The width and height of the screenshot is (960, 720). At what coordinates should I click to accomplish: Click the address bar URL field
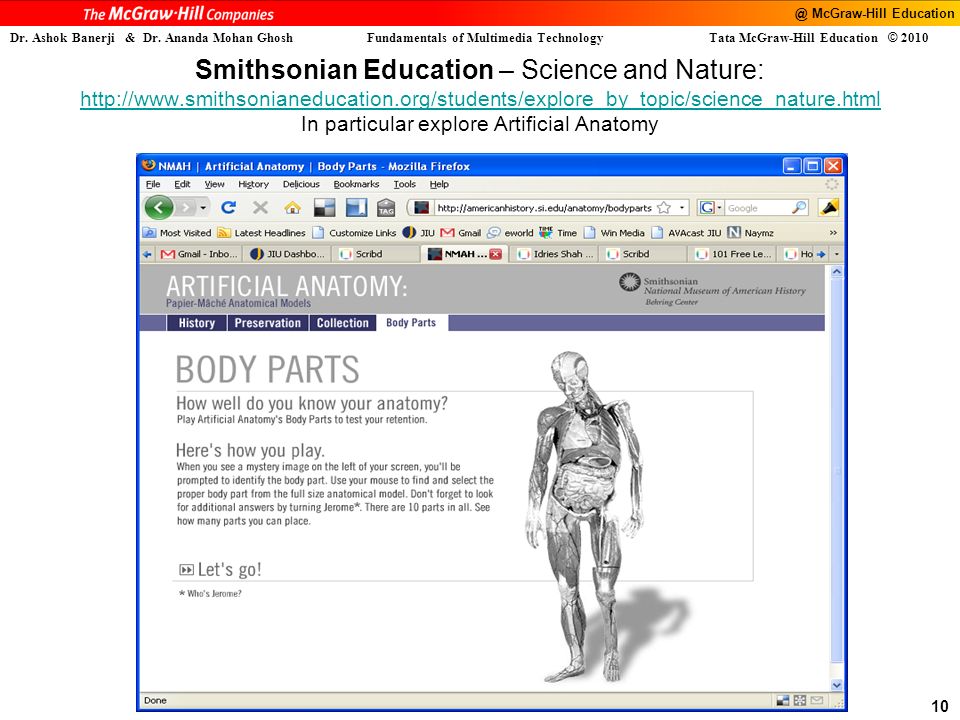click(x=544, y=208)
